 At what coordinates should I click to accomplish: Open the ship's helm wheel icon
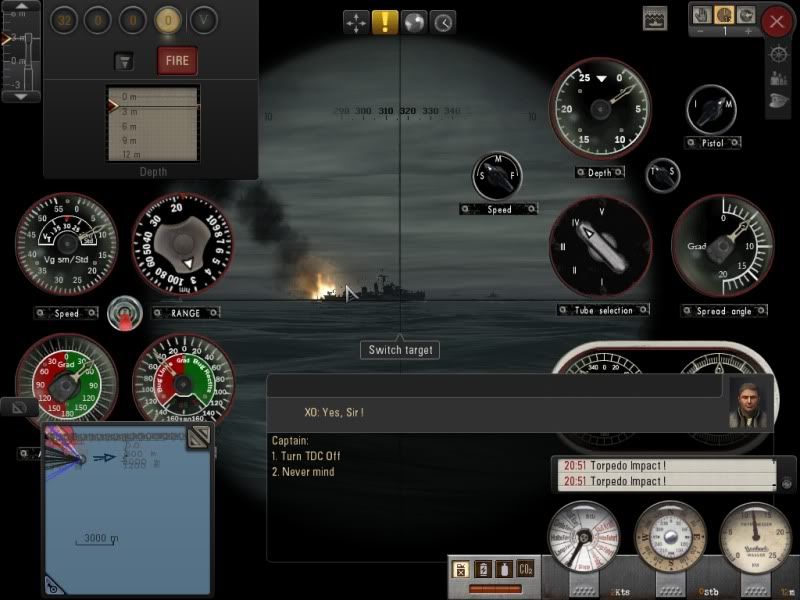(779, 54)
